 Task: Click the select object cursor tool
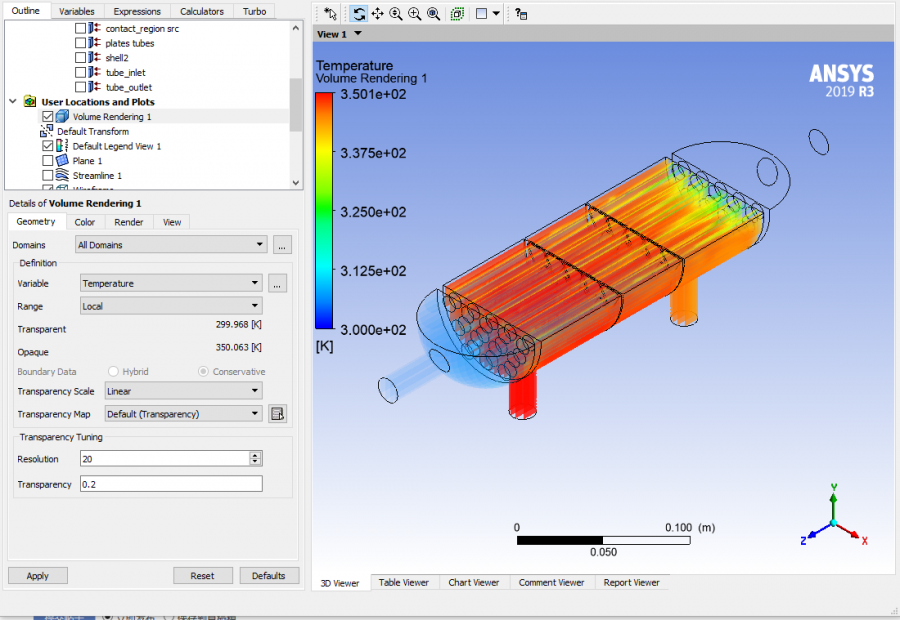tap(331, 14)
